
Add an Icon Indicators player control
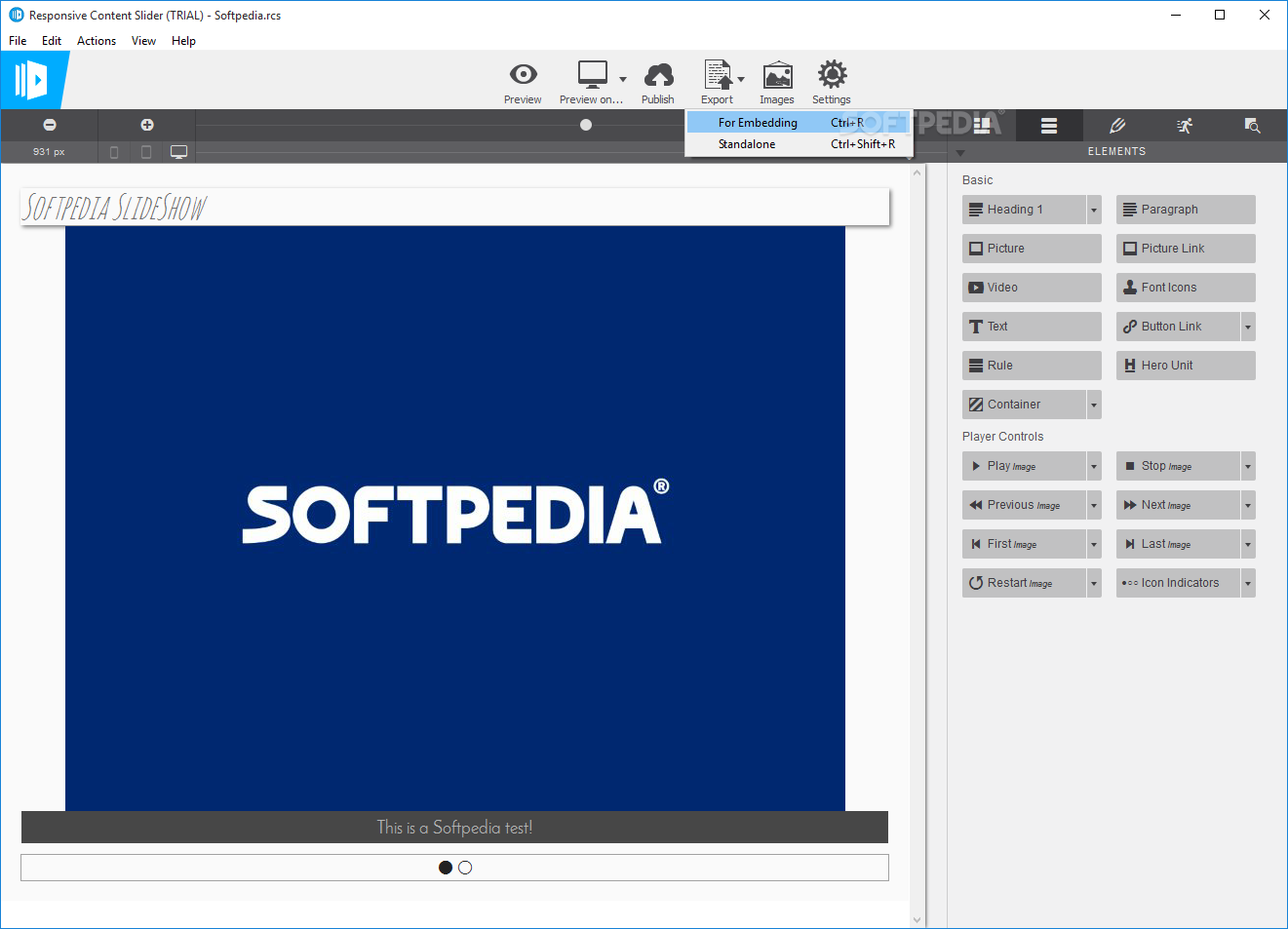pyautogui.click(x=1178, y=583)
